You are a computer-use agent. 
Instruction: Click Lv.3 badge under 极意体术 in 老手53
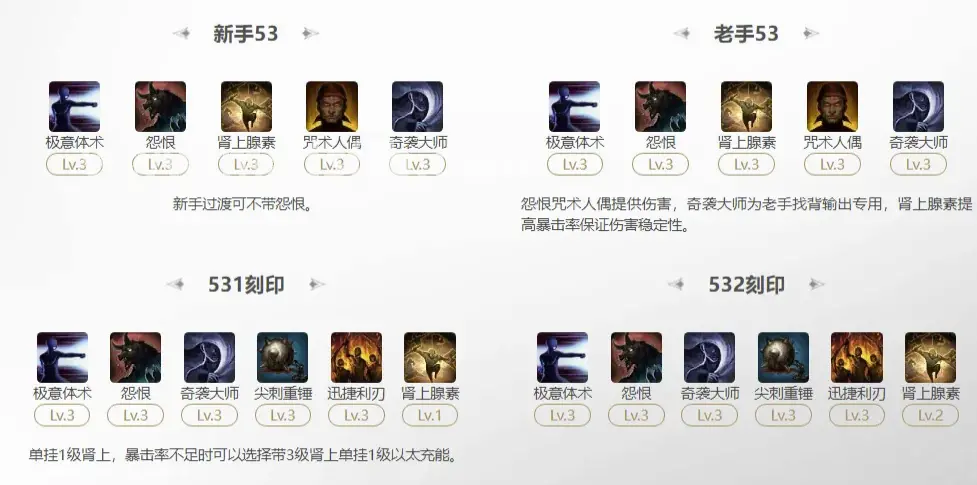575,165
